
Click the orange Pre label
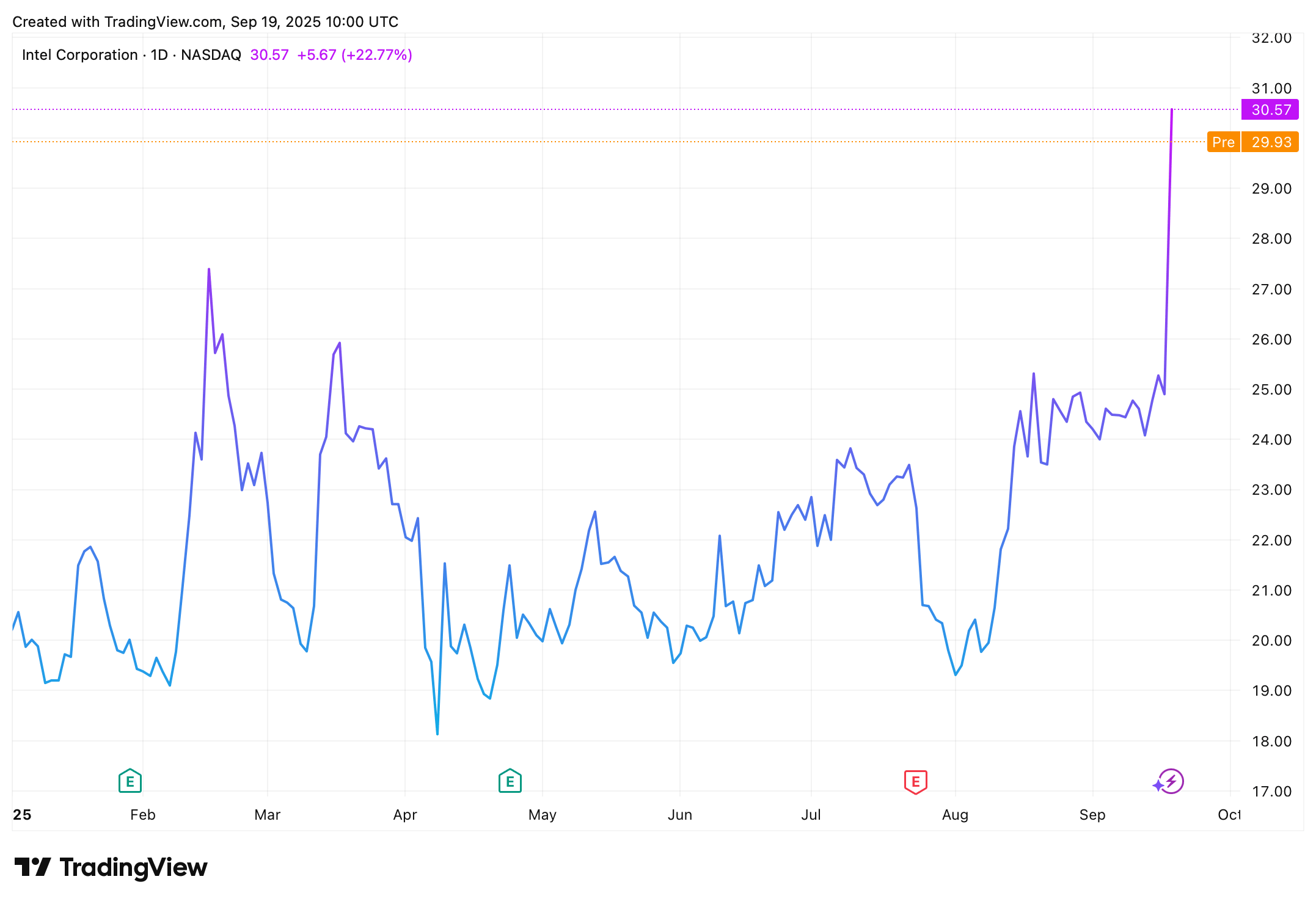tap(1223, 142)
